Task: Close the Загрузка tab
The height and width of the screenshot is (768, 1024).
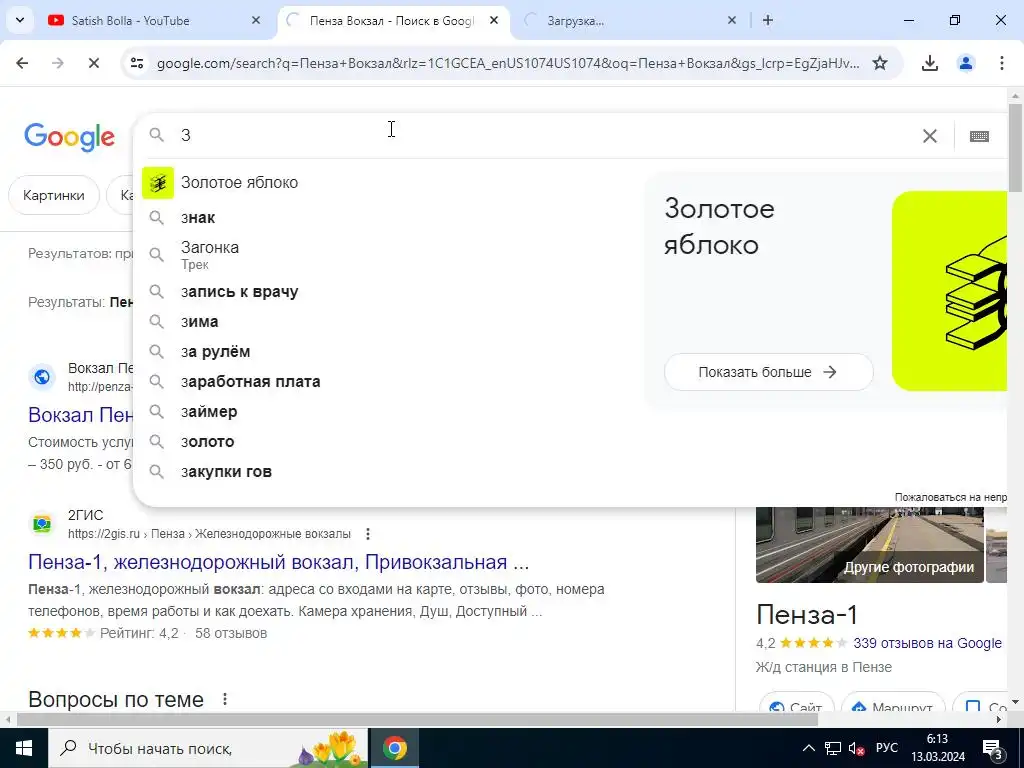Action: [732, 20]
